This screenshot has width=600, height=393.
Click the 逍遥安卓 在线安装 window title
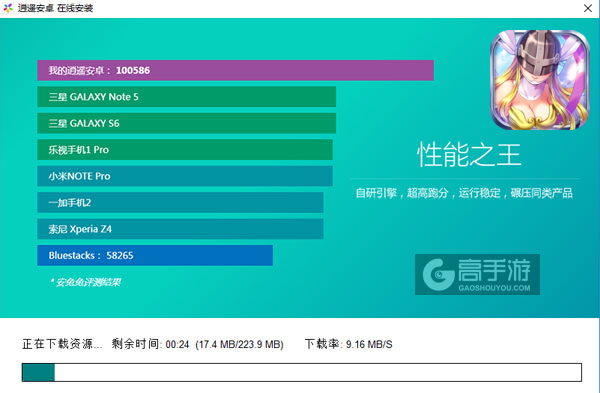(55, 8)
